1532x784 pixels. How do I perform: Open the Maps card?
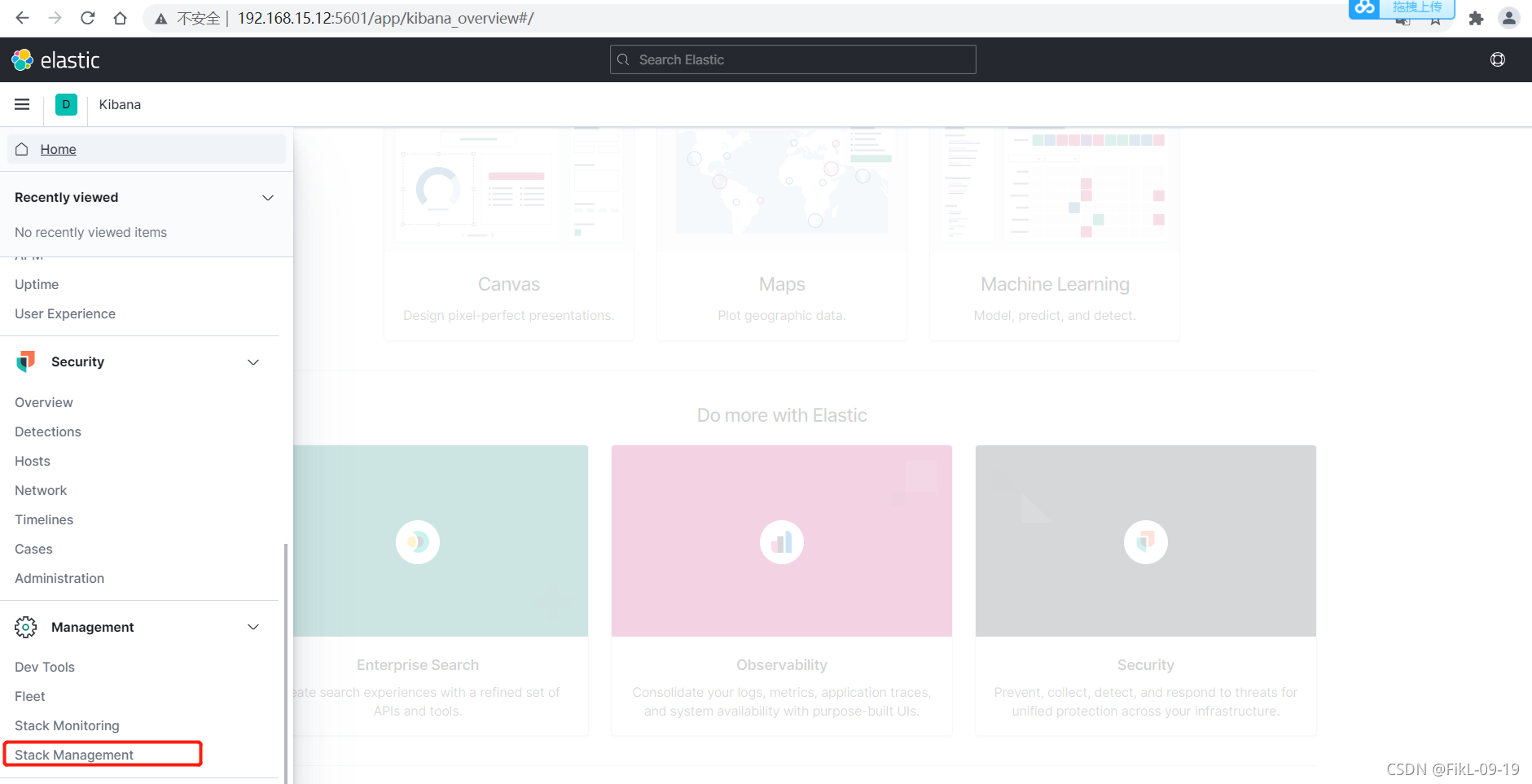[782, 234]
